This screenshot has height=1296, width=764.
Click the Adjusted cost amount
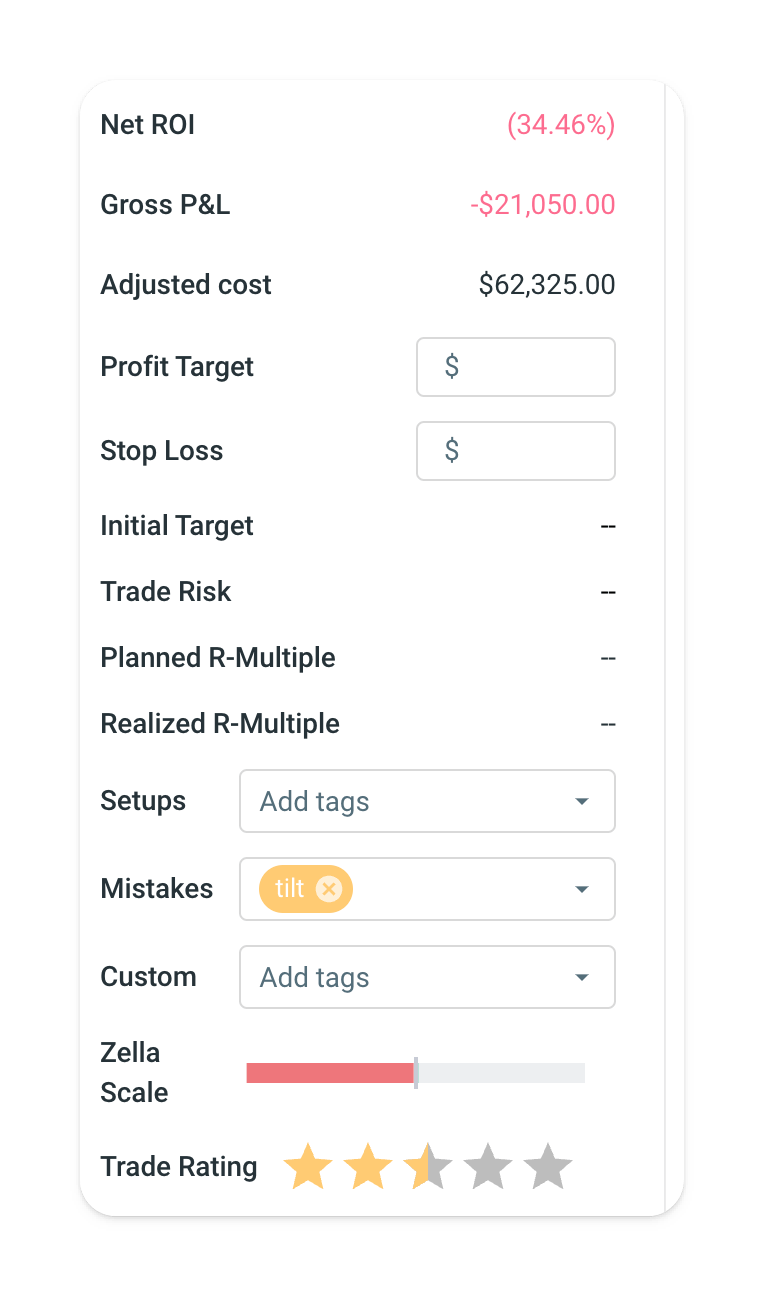(547, 285)
